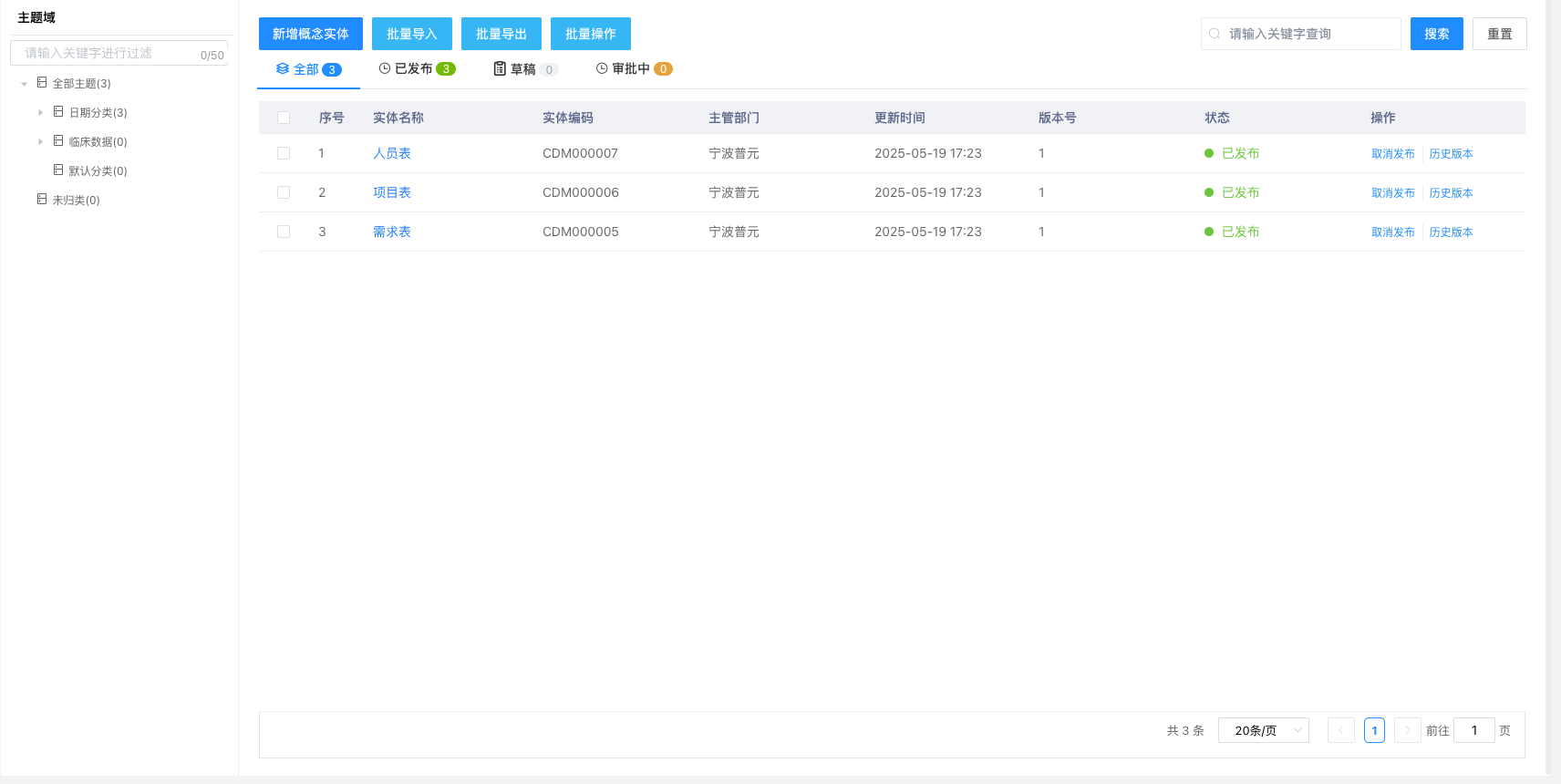Viewport: 1561px width, 784px height.
Task: Collapse the 全部主题(3) tree node
Action: 24,84
